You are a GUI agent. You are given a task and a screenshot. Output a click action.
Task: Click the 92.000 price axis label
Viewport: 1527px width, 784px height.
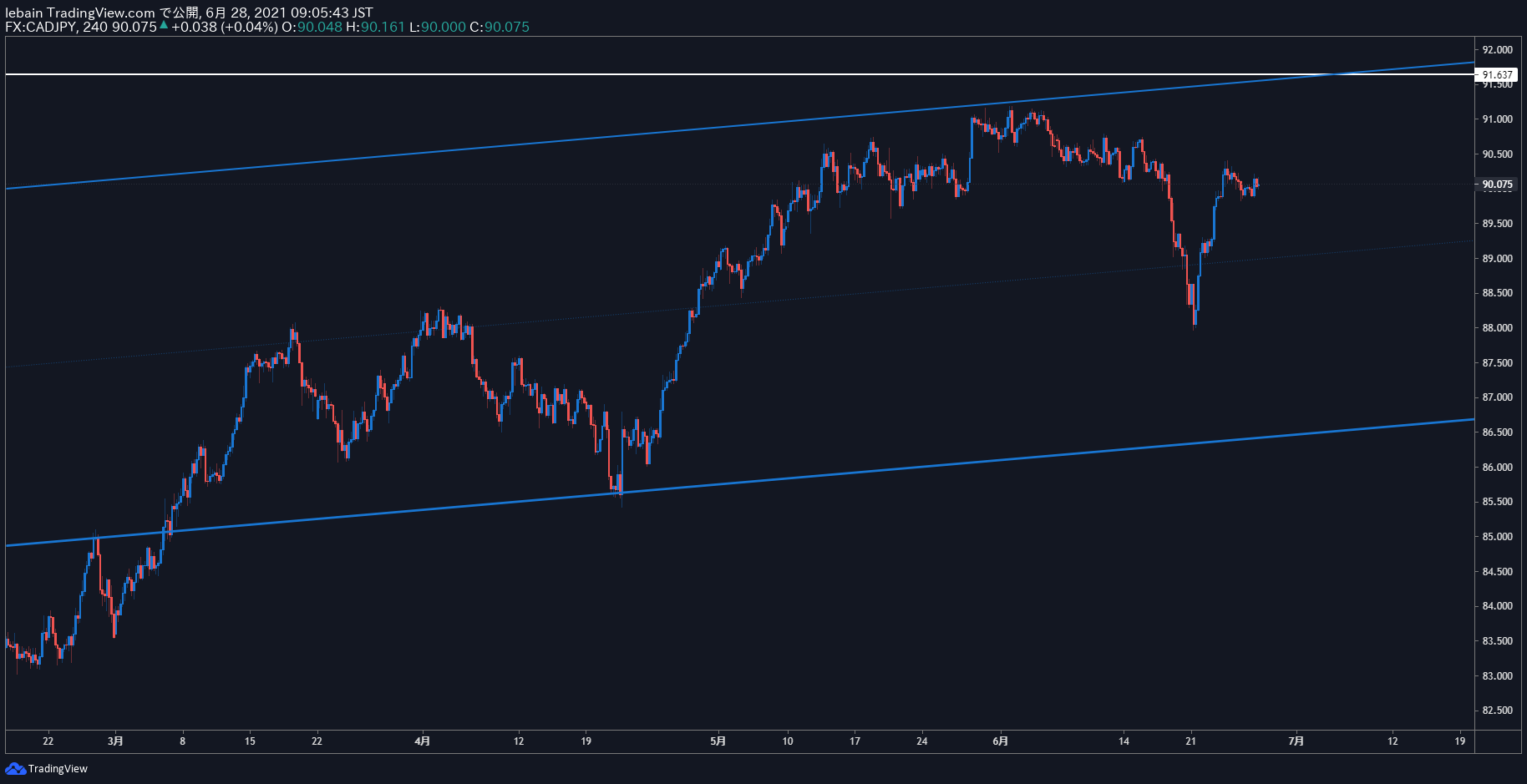[1497, 50]
